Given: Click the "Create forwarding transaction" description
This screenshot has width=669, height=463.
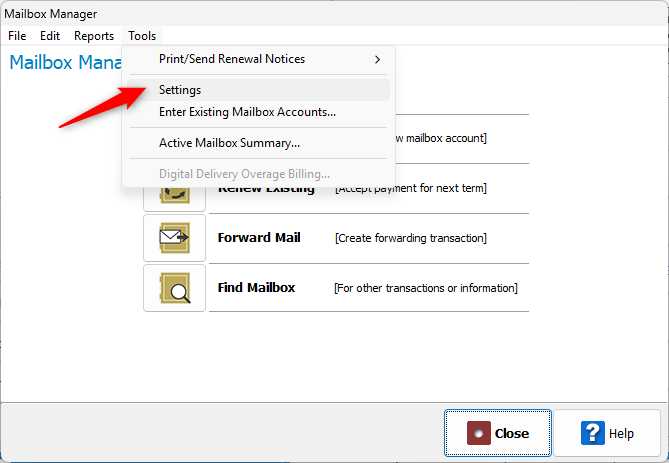Looking at the screenshot, I should pyautogui.click(x=410, y=238).
